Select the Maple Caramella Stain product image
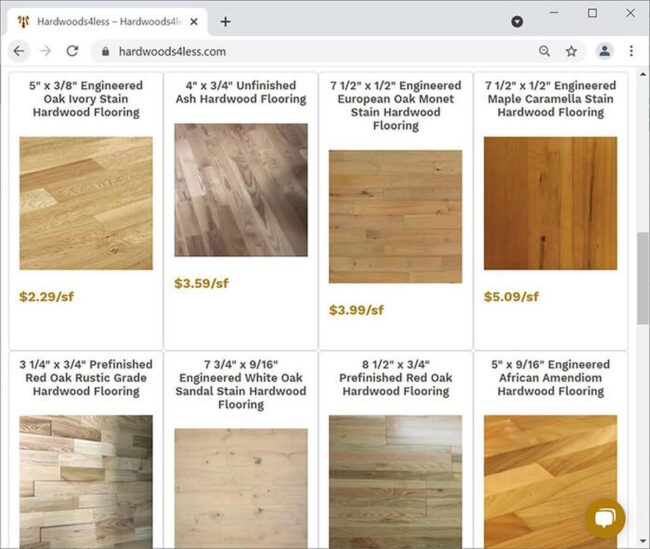 550,203
